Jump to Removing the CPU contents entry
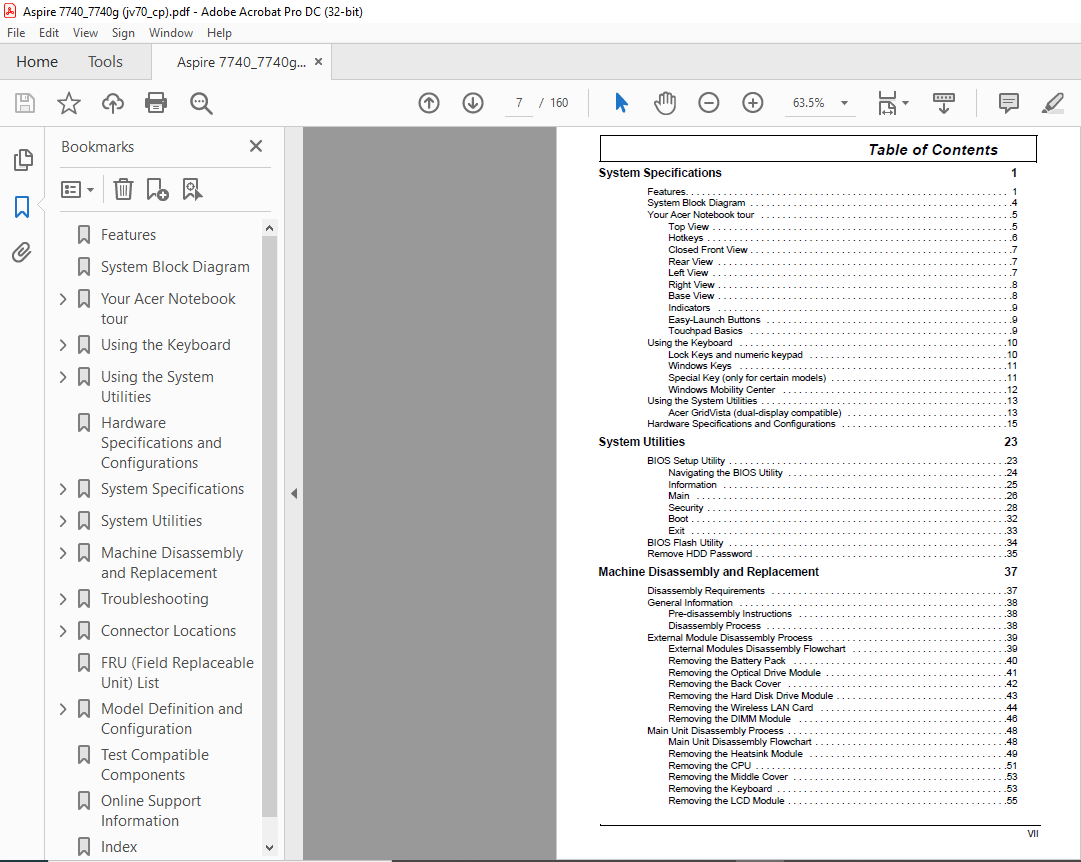 click(x=842, y=765)
